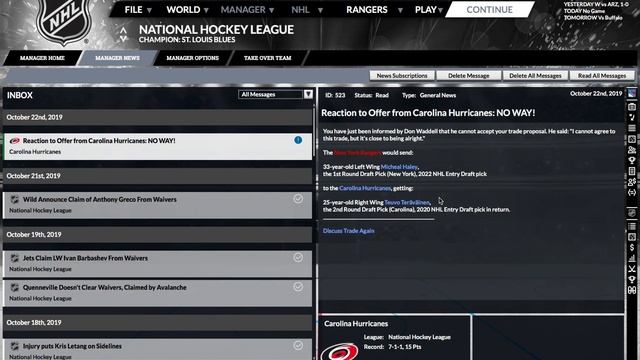Select Wild Announce Claim of Anthony Greco message
Viewport: 640px width, 360px height.
point(158,205)
